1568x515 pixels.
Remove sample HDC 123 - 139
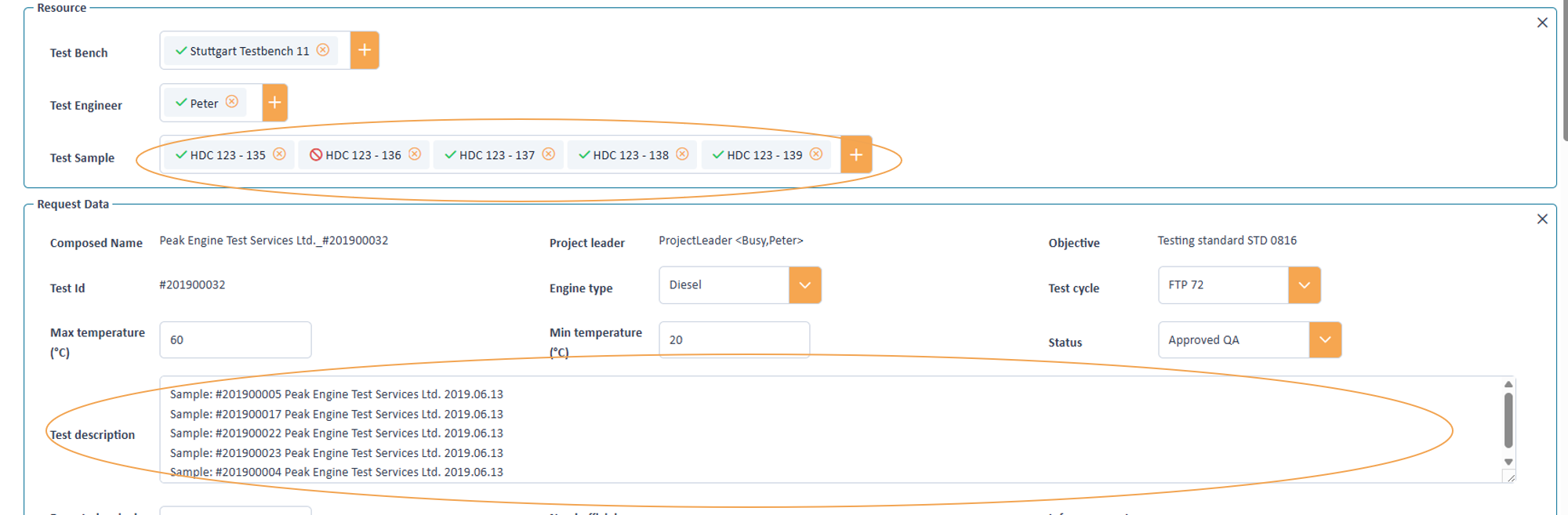(x=816, y=154)
